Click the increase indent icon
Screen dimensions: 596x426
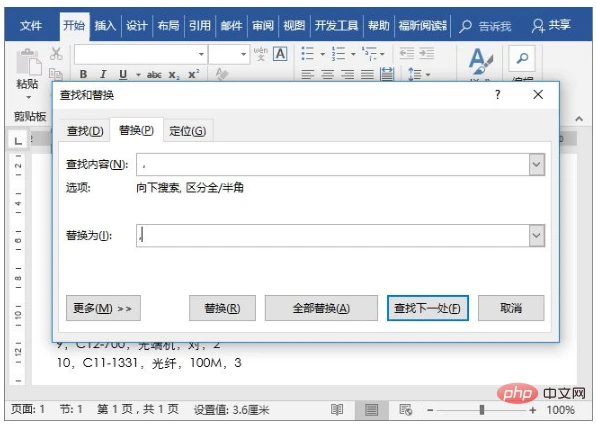click(426, 54)
